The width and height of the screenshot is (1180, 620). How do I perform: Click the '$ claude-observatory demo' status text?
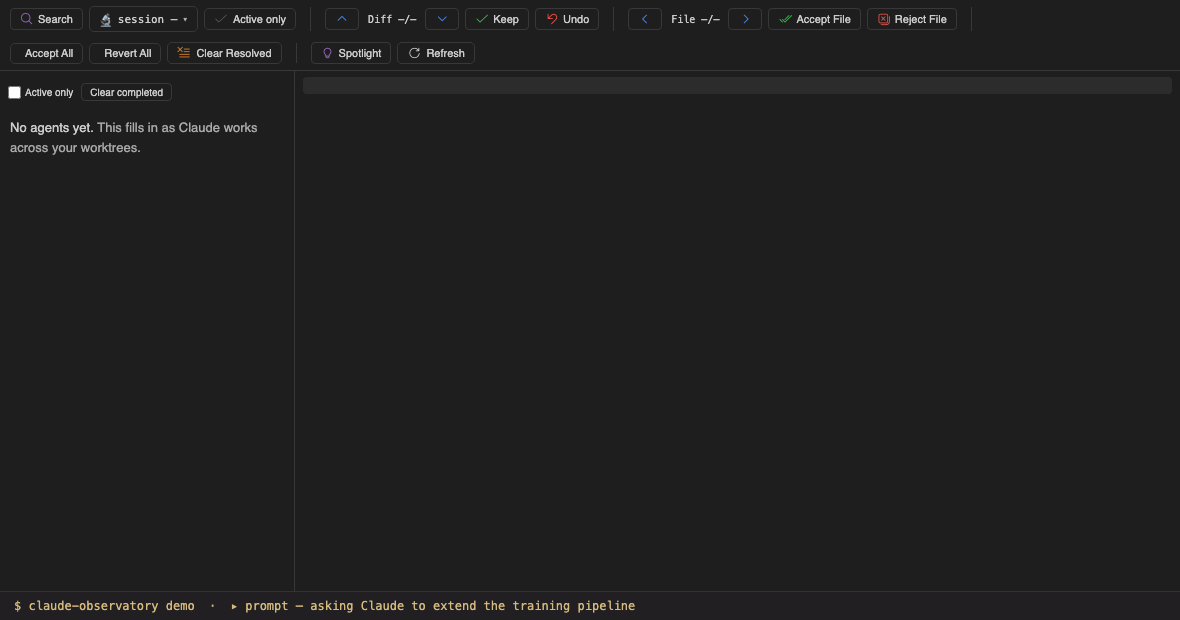[x=104, y=606]
